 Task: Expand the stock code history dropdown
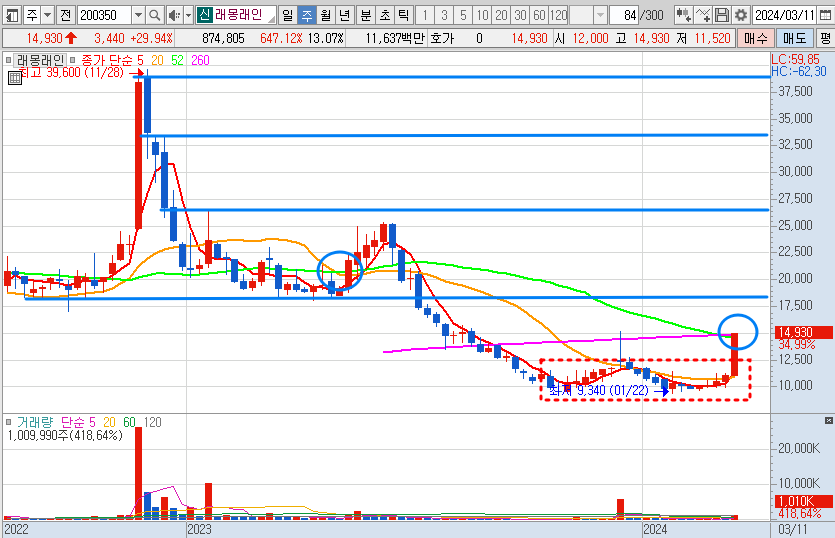point(138,15)
